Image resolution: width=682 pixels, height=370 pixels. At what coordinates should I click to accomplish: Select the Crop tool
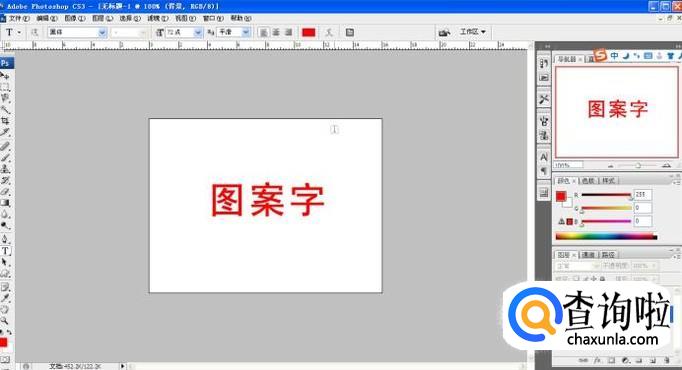click(x=5, y=121)
